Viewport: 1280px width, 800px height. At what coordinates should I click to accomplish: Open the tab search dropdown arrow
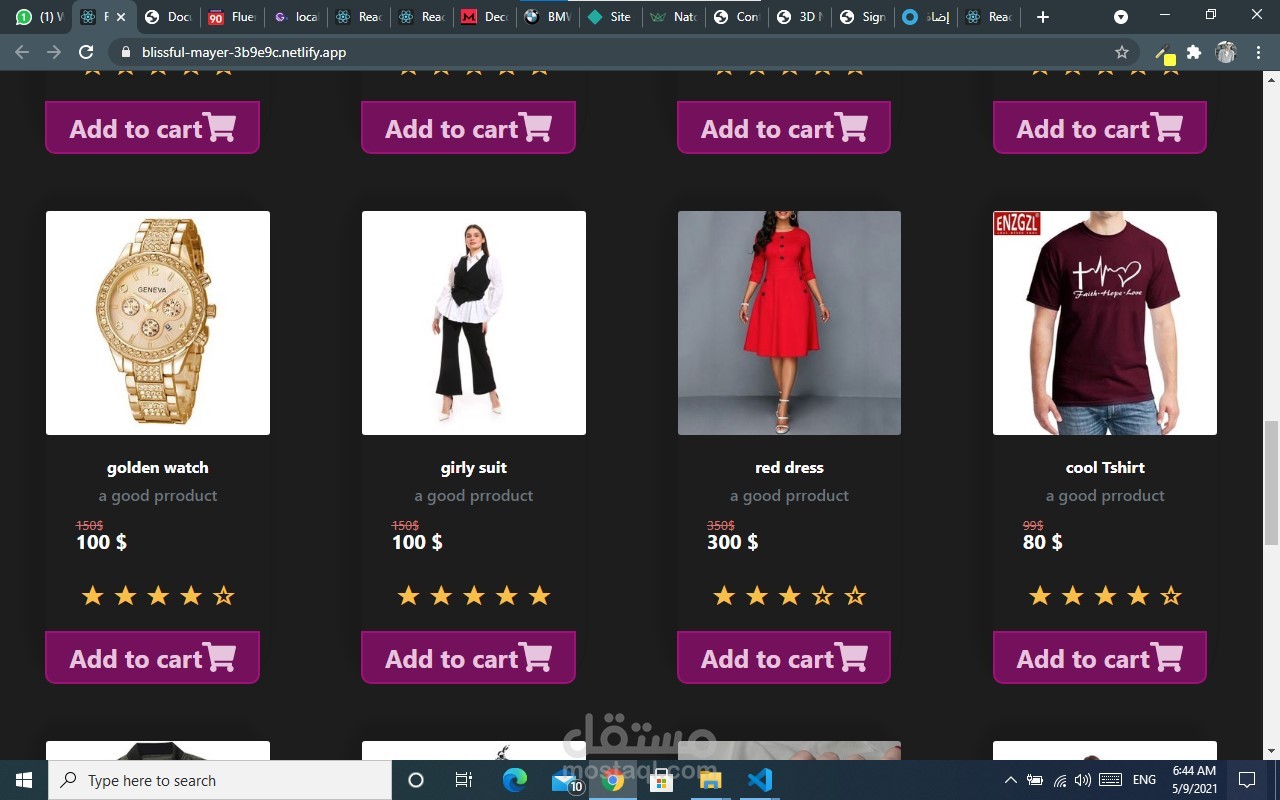coord(1120,17)
